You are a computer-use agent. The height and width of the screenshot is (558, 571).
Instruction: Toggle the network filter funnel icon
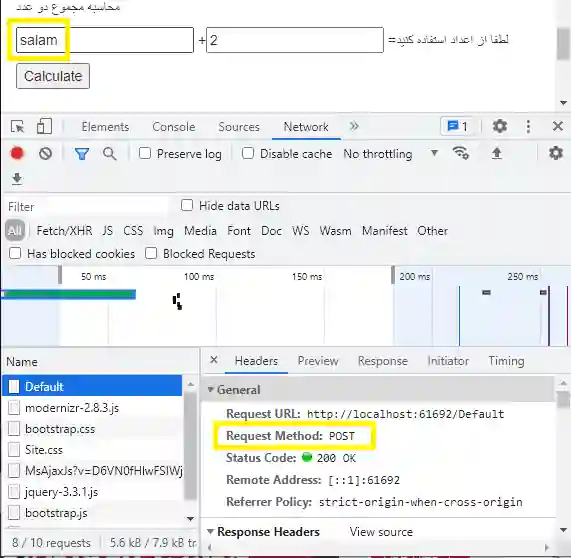click(x=82, y=154)
